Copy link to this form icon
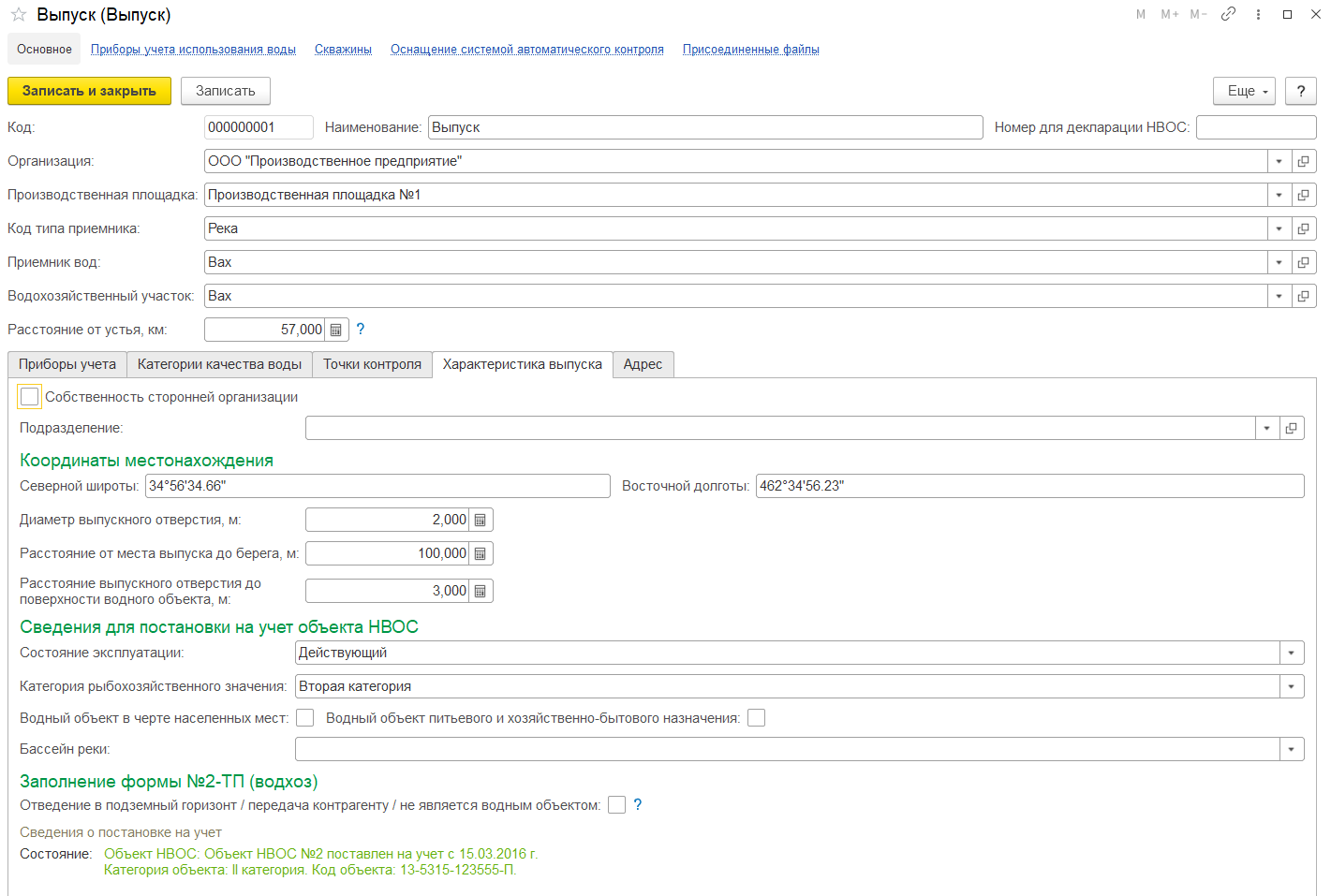 click(x=1228, y=14)
